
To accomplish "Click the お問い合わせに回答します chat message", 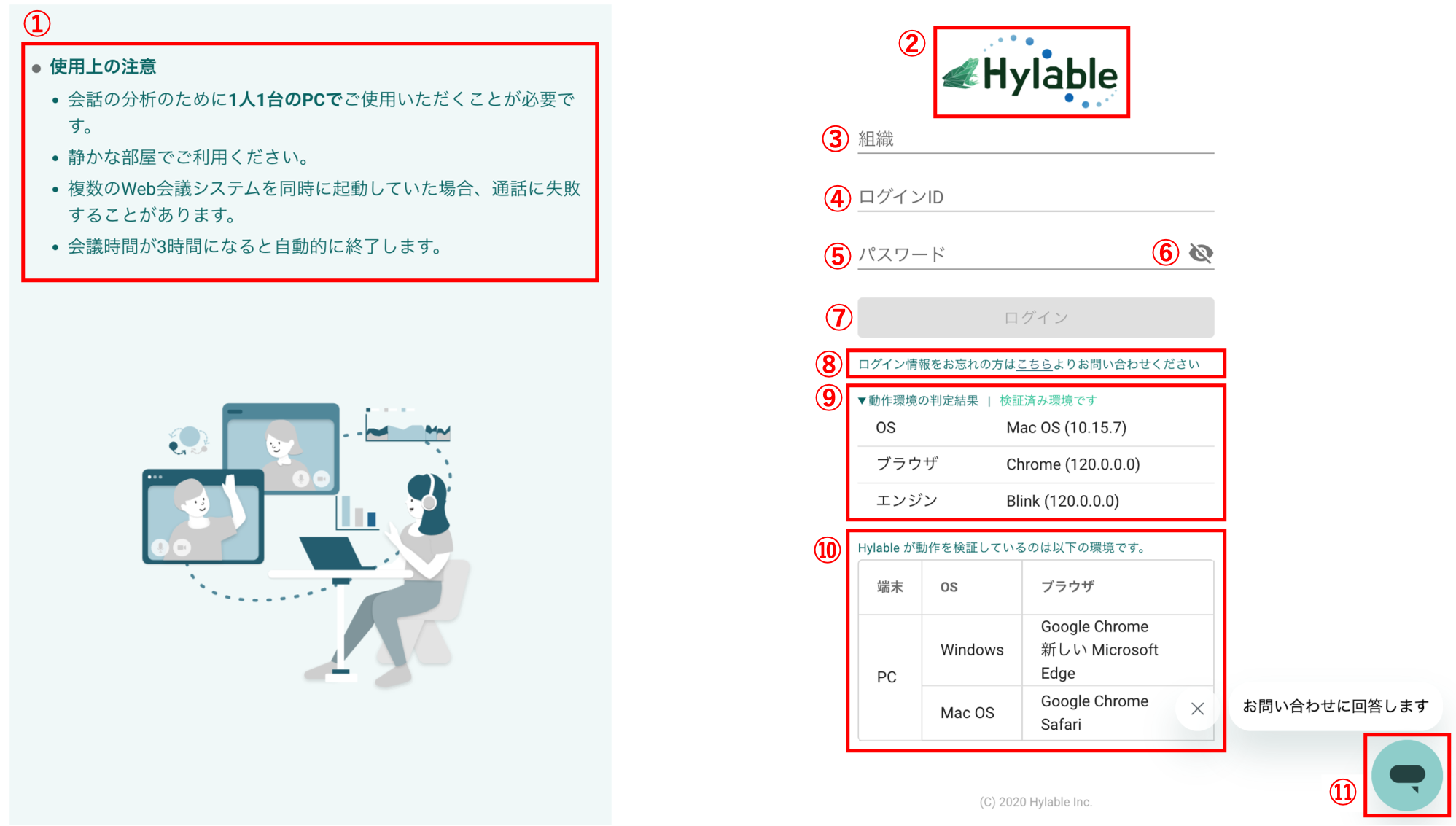I will coord(1335,706).
